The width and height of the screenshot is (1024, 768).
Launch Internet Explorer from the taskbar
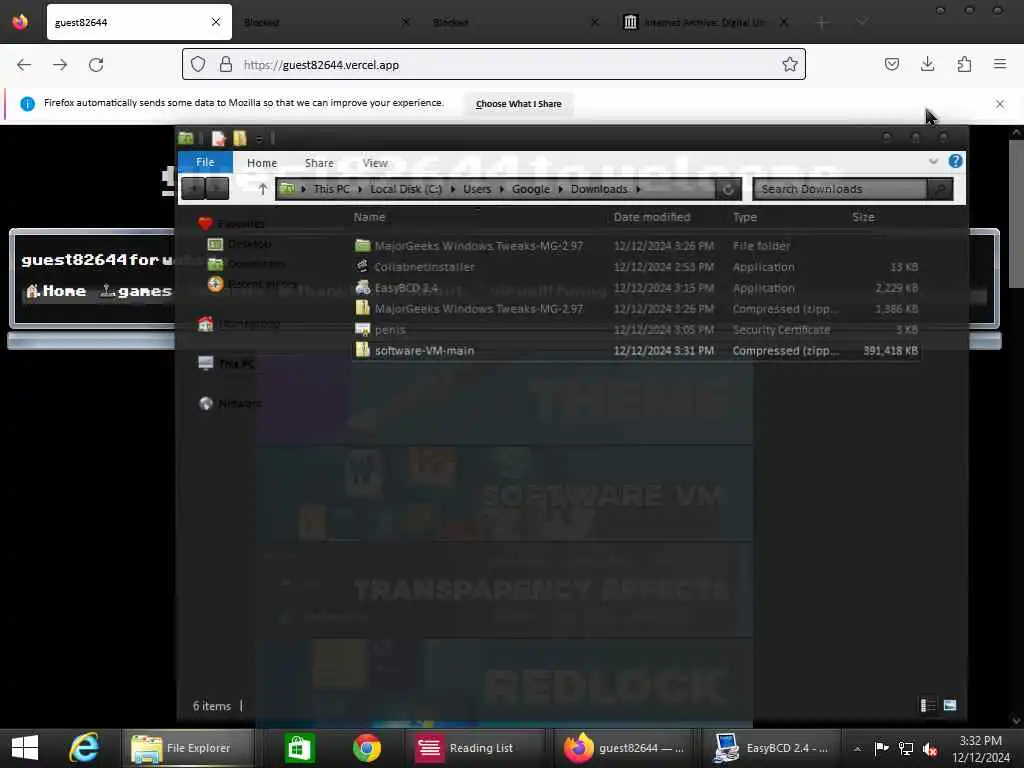[x=84, y=748]
